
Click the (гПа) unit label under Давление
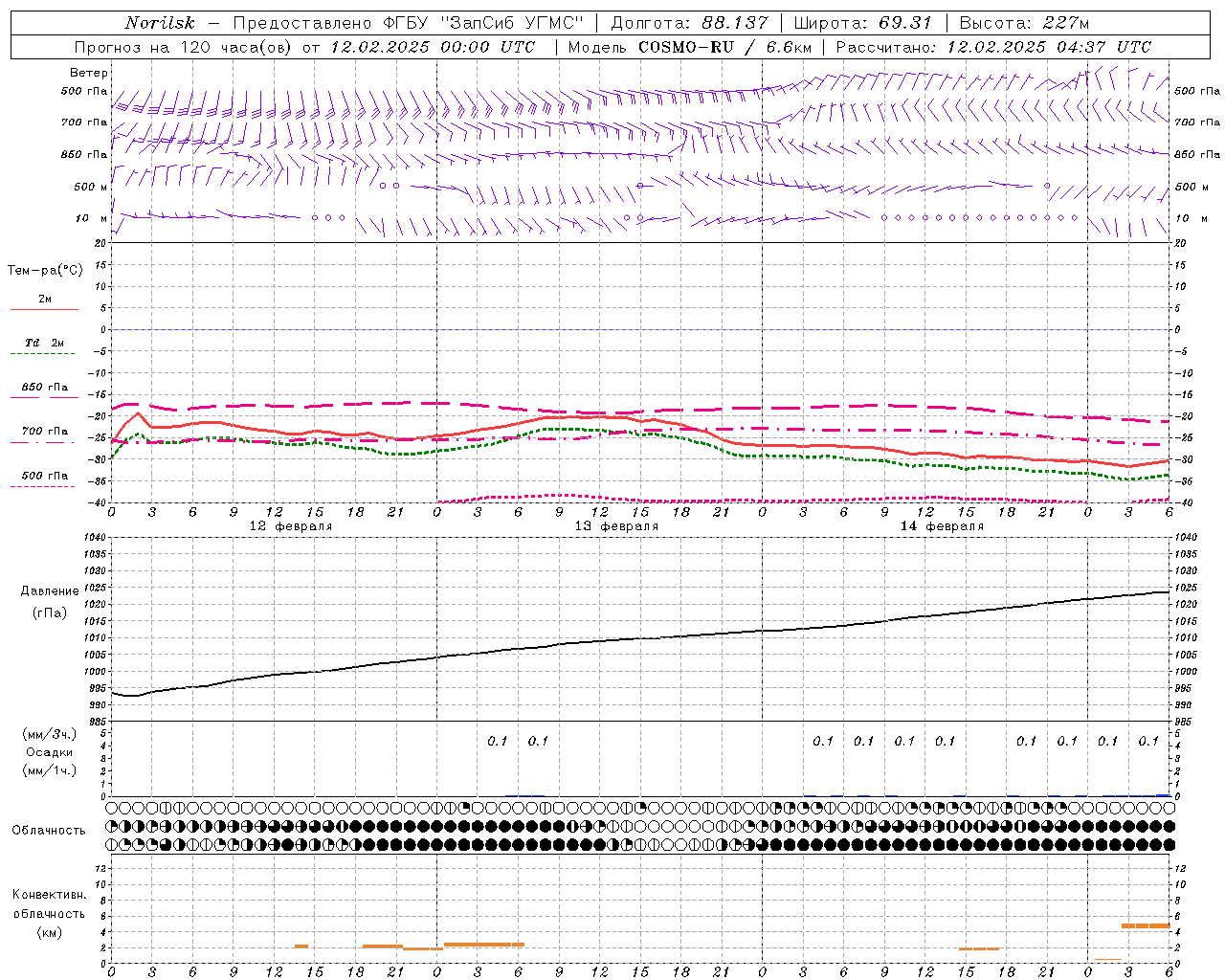50,612
